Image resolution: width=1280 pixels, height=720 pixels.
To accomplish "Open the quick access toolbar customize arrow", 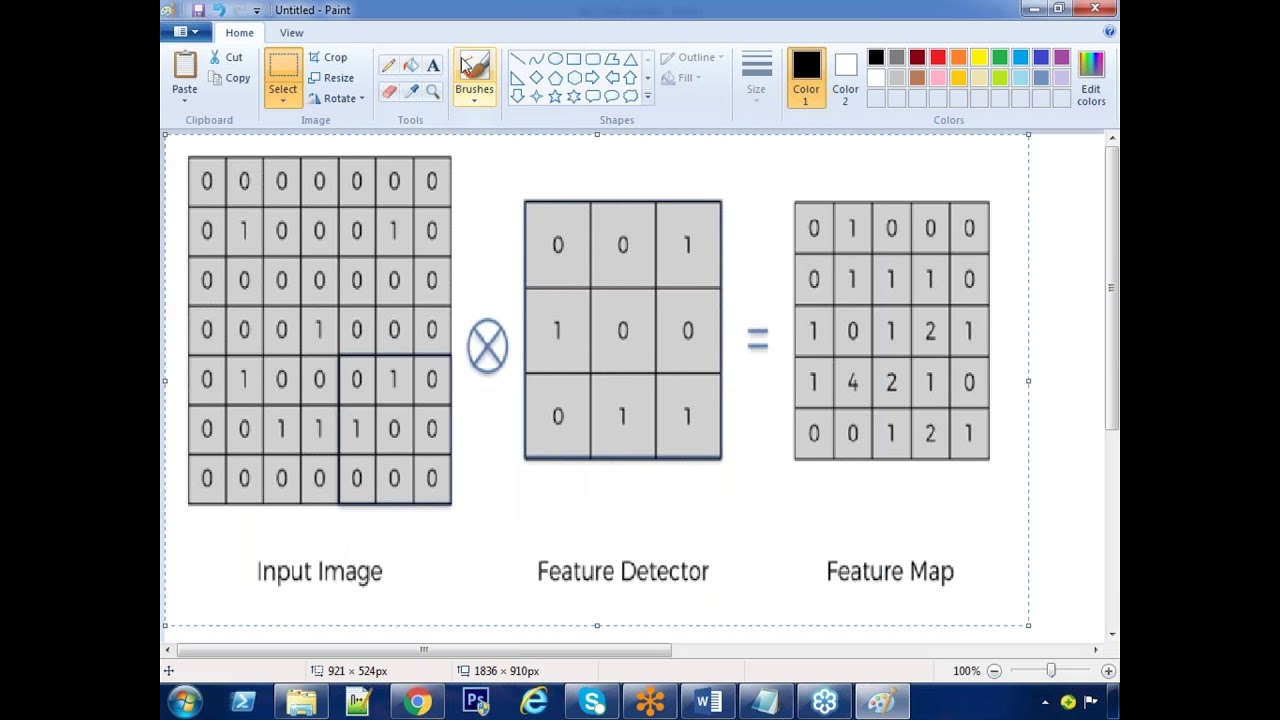I will coord(257,10).
